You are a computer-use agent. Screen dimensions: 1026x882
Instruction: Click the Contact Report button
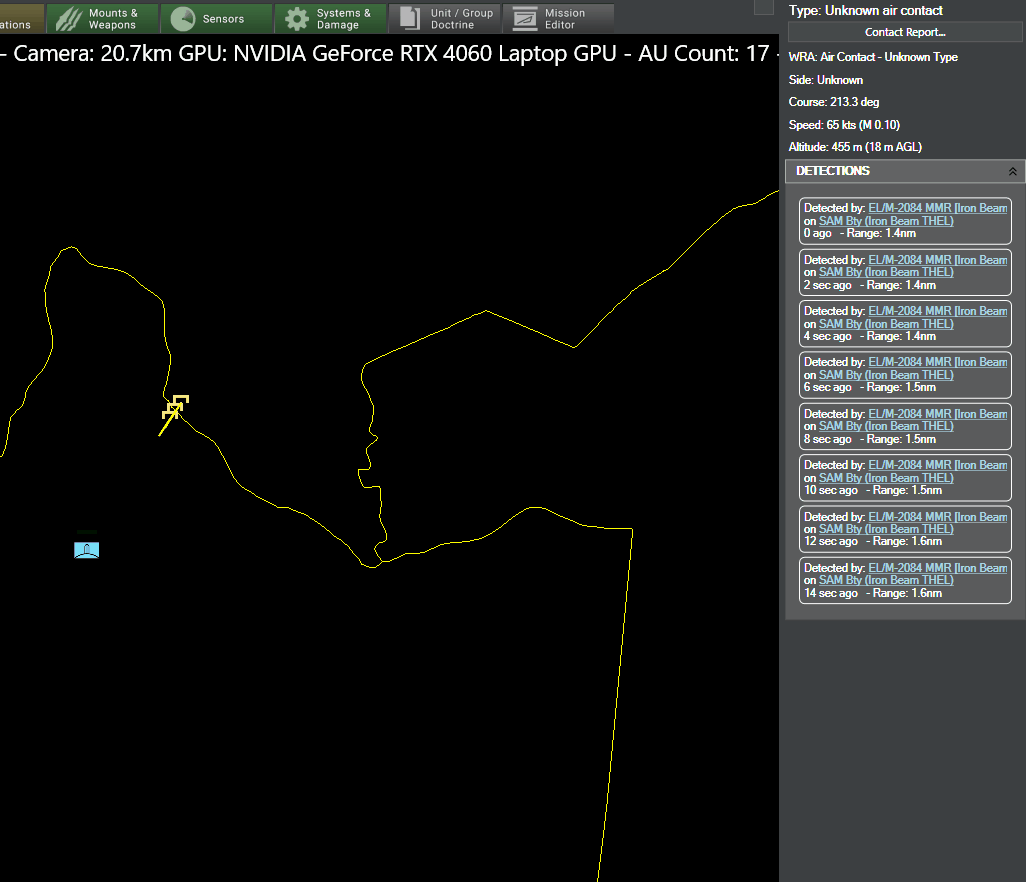coord(905,32)
